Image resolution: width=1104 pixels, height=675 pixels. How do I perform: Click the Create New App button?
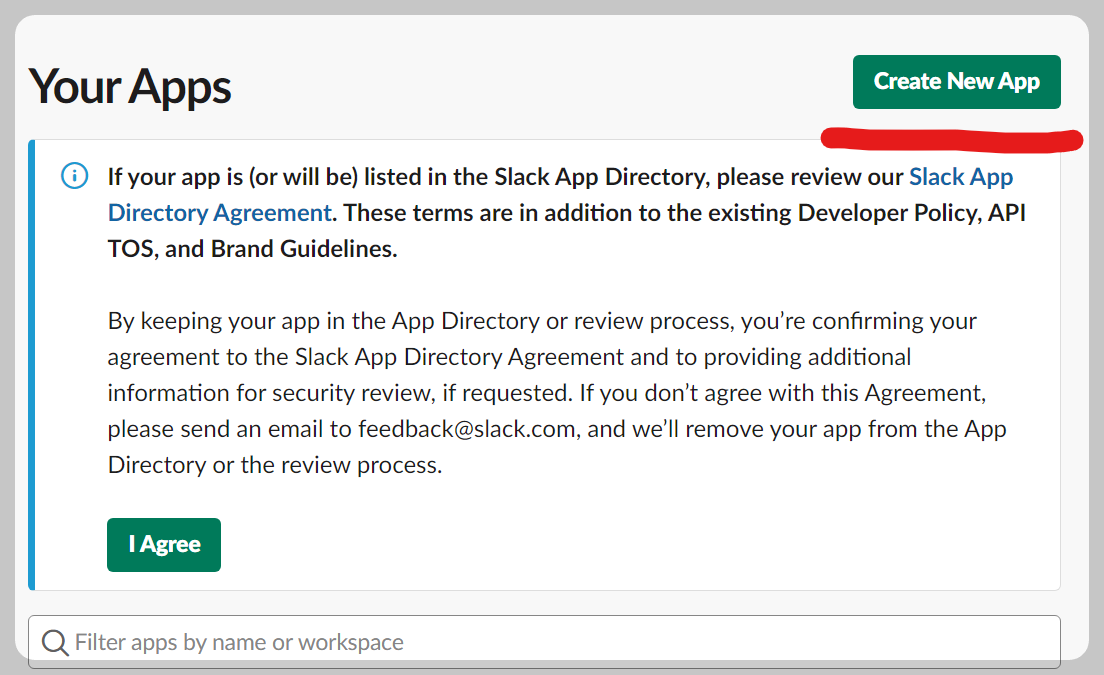click(956, 82)
